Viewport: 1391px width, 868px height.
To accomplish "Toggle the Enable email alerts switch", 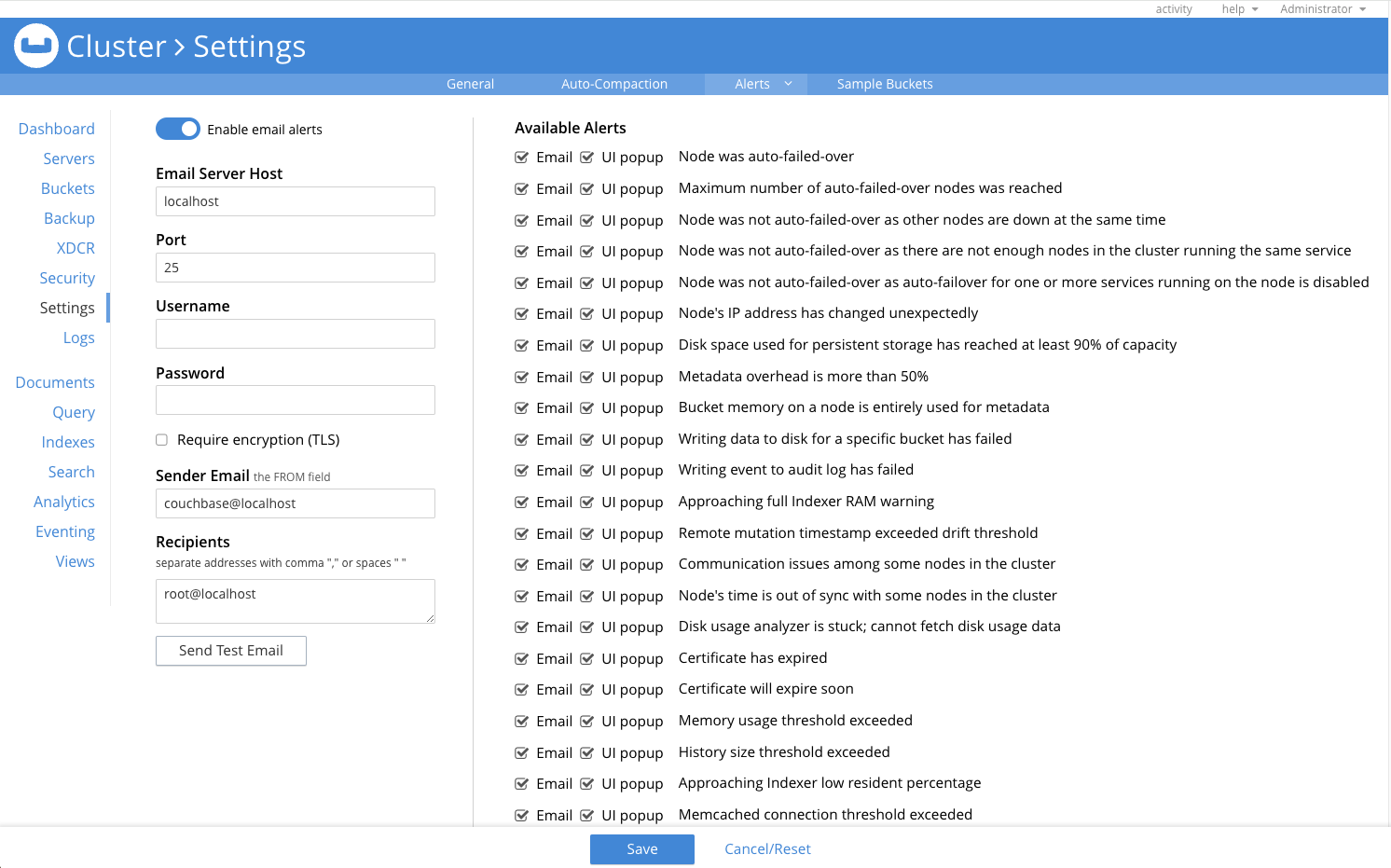I will [x=177, y=129].
